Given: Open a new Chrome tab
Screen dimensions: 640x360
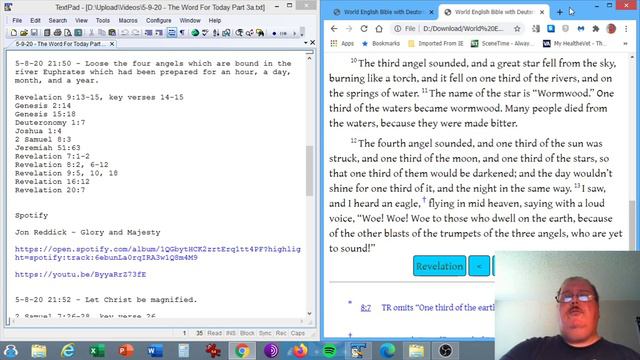Looking at the screenshot, I should pyautogui.click(x=560, y=12).
